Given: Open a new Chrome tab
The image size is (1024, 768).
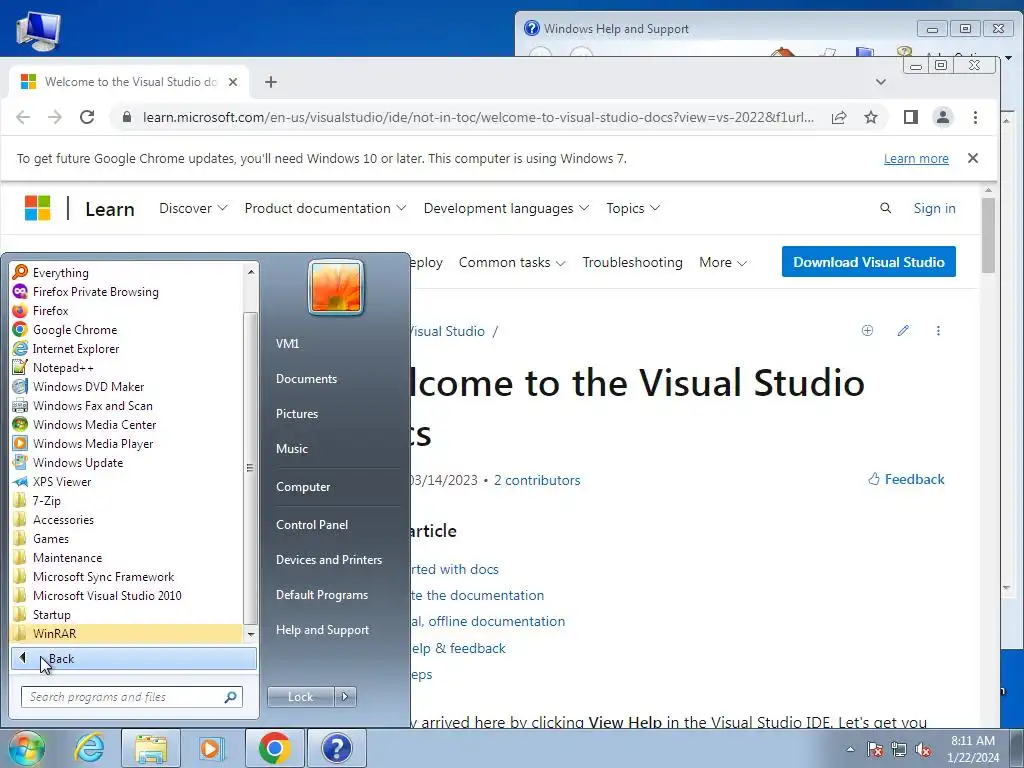Looking at the screenshot, I should [271, 82].
